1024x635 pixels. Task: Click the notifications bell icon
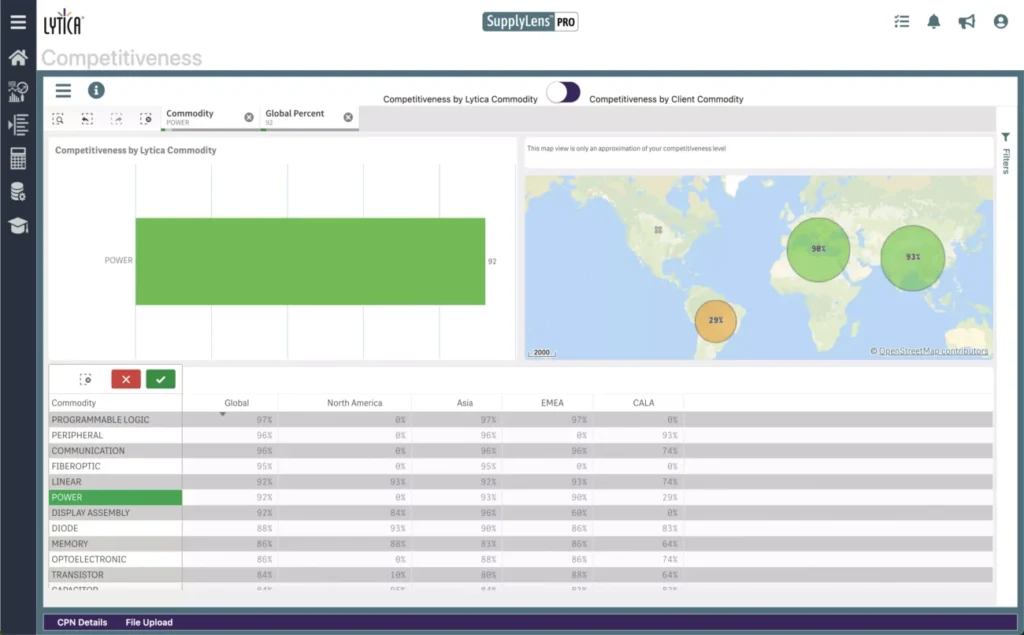click(x=934, y=21)
